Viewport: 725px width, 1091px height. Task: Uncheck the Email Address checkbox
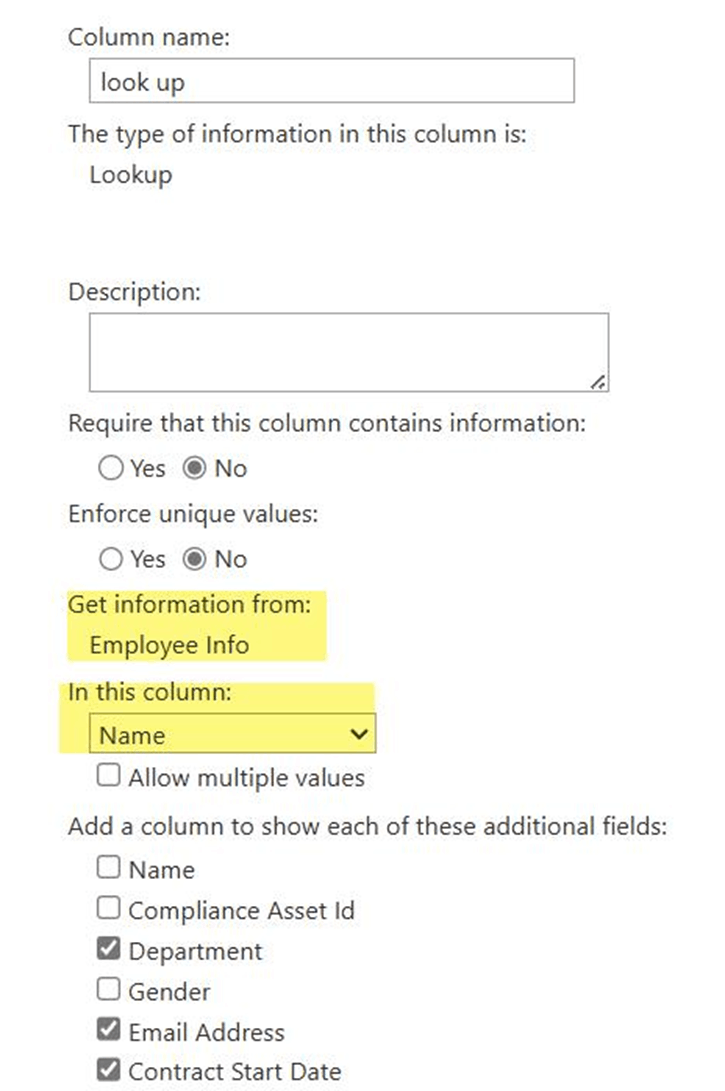click(x=108, y=1028)
